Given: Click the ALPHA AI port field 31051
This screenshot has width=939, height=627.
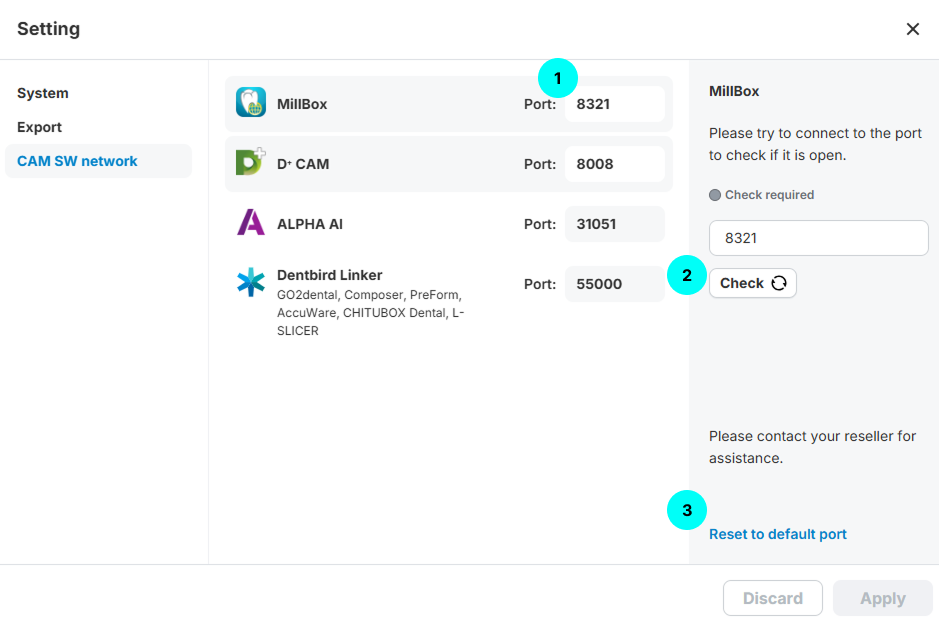Looking at the screenshot, I should coord(614,224).
